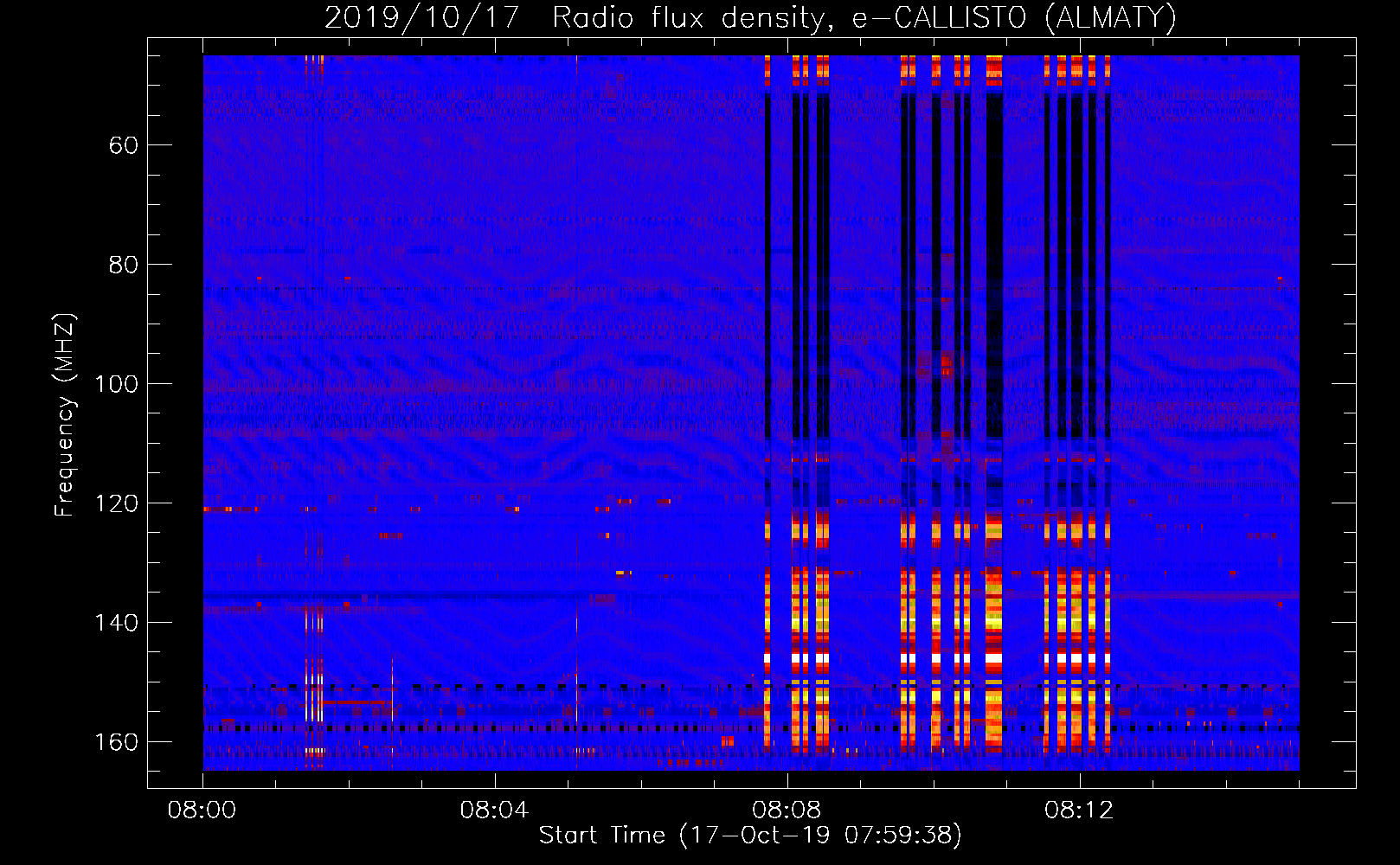Select the 160 MHz tick label
The image size is (1400, 865).
coord(116,742)
